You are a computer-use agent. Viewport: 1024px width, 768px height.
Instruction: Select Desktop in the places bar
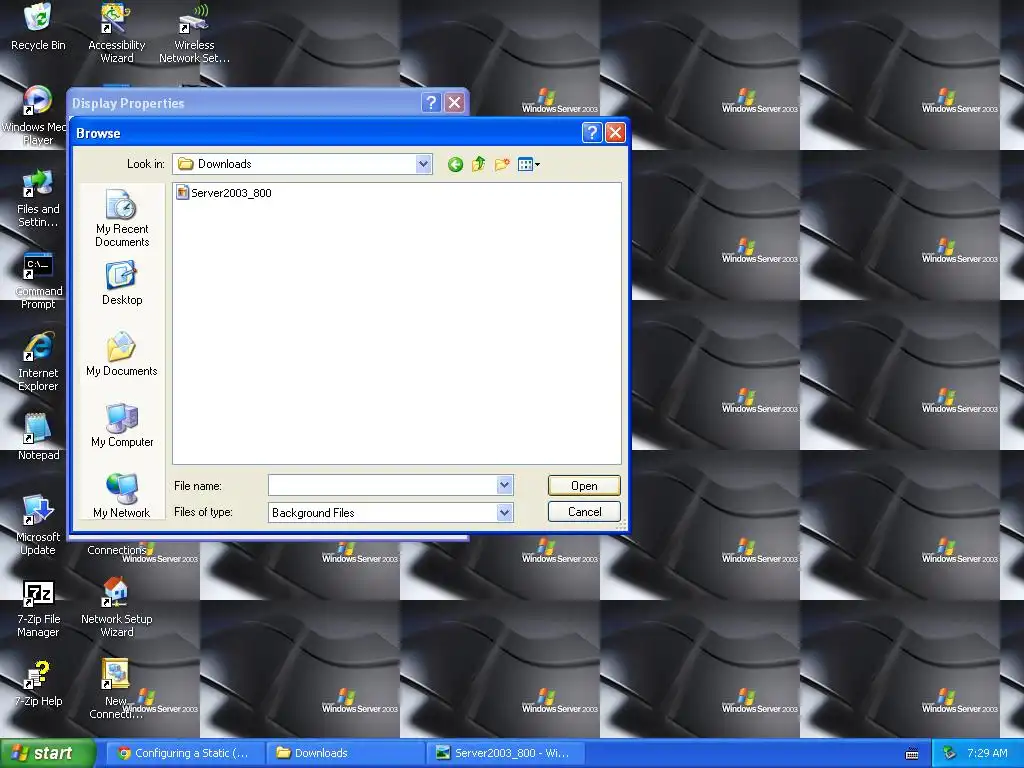tap(121, 283)
